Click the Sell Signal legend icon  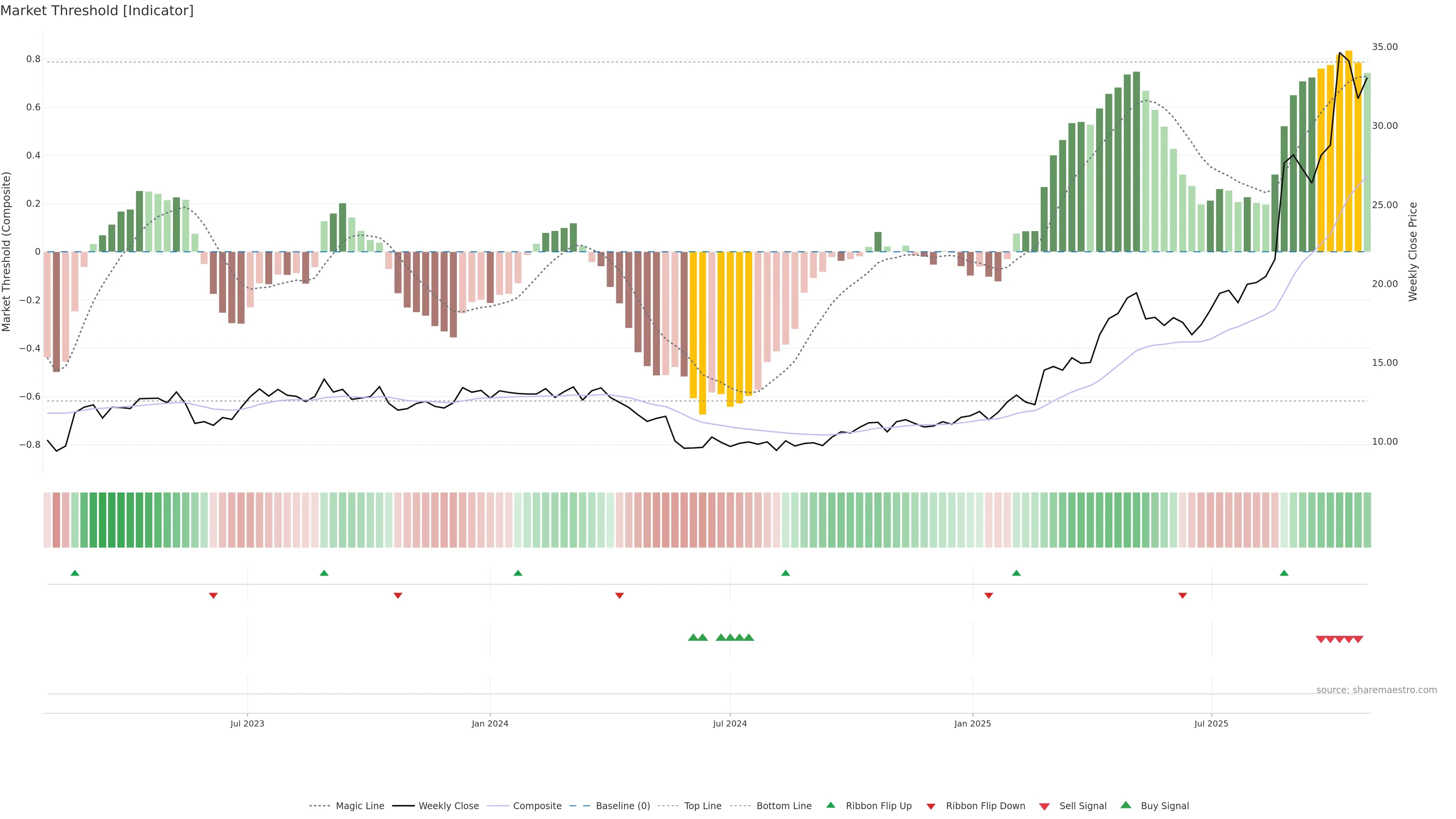tap(1044, 806)
